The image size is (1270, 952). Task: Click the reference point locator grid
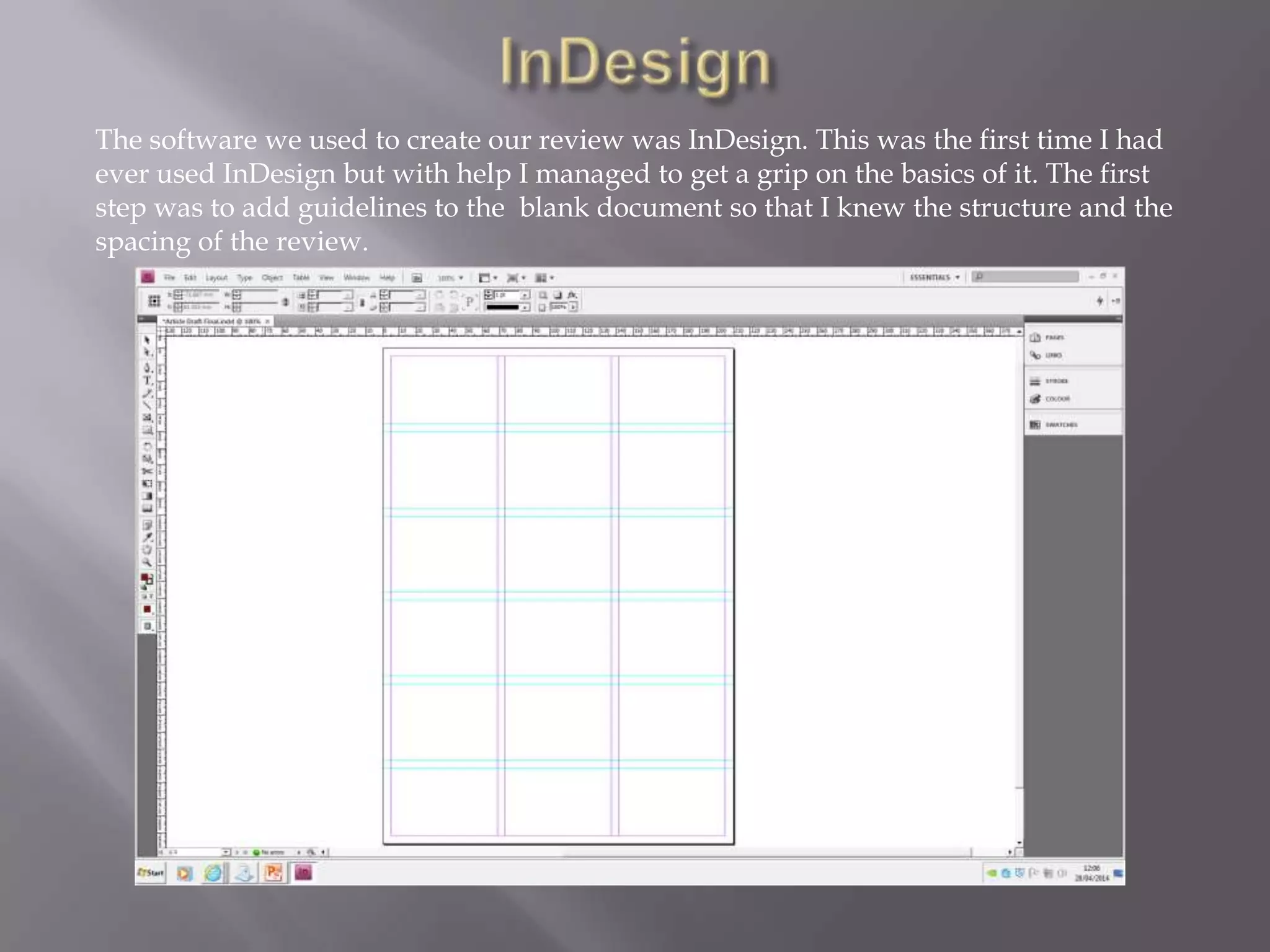pyautogui.click(x=154, y=301)
